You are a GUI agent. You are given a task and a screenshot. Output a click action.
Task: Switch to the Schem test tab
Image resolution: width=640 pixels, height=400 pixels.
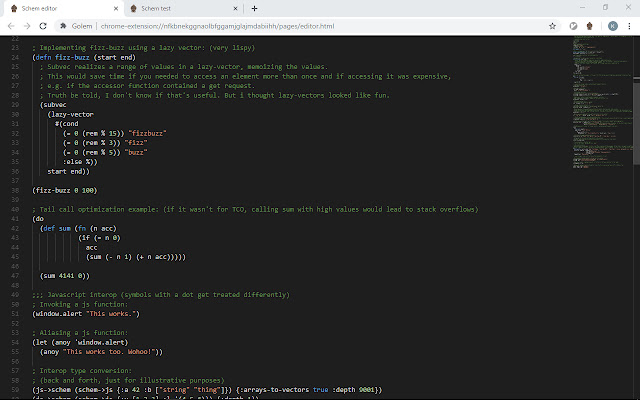tap(184, 8)
